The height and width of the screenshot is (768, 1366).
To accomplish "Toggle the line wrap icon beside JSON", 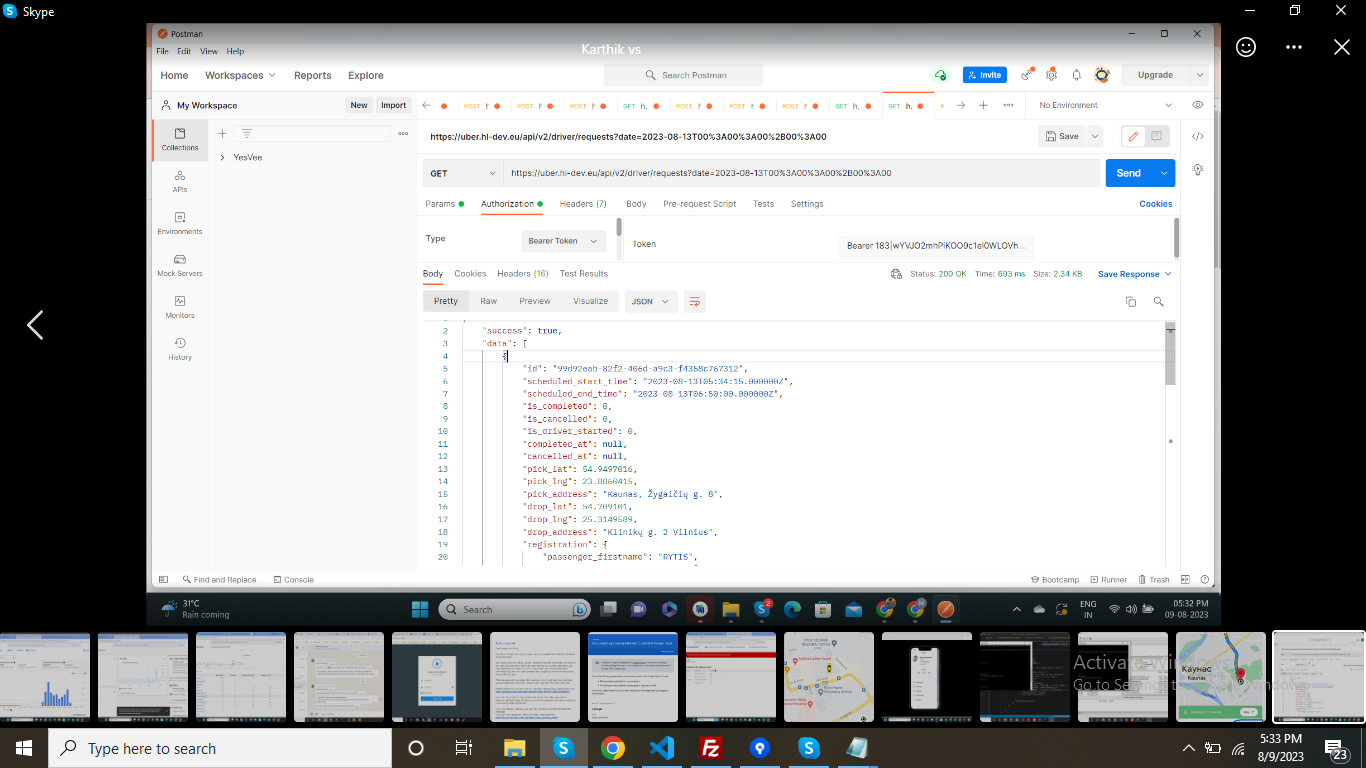I will click(x=695, y=301).
